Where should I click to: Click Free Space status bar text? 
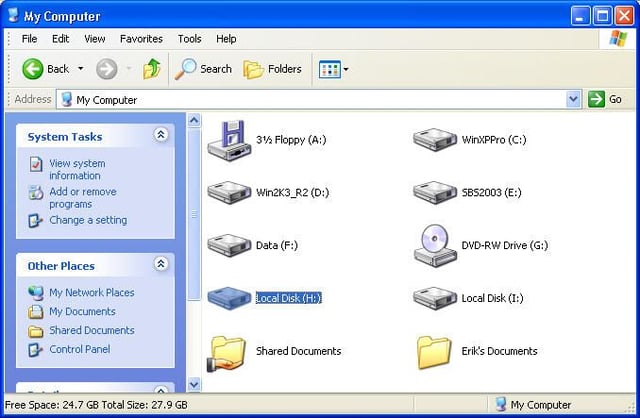(96, 405)
